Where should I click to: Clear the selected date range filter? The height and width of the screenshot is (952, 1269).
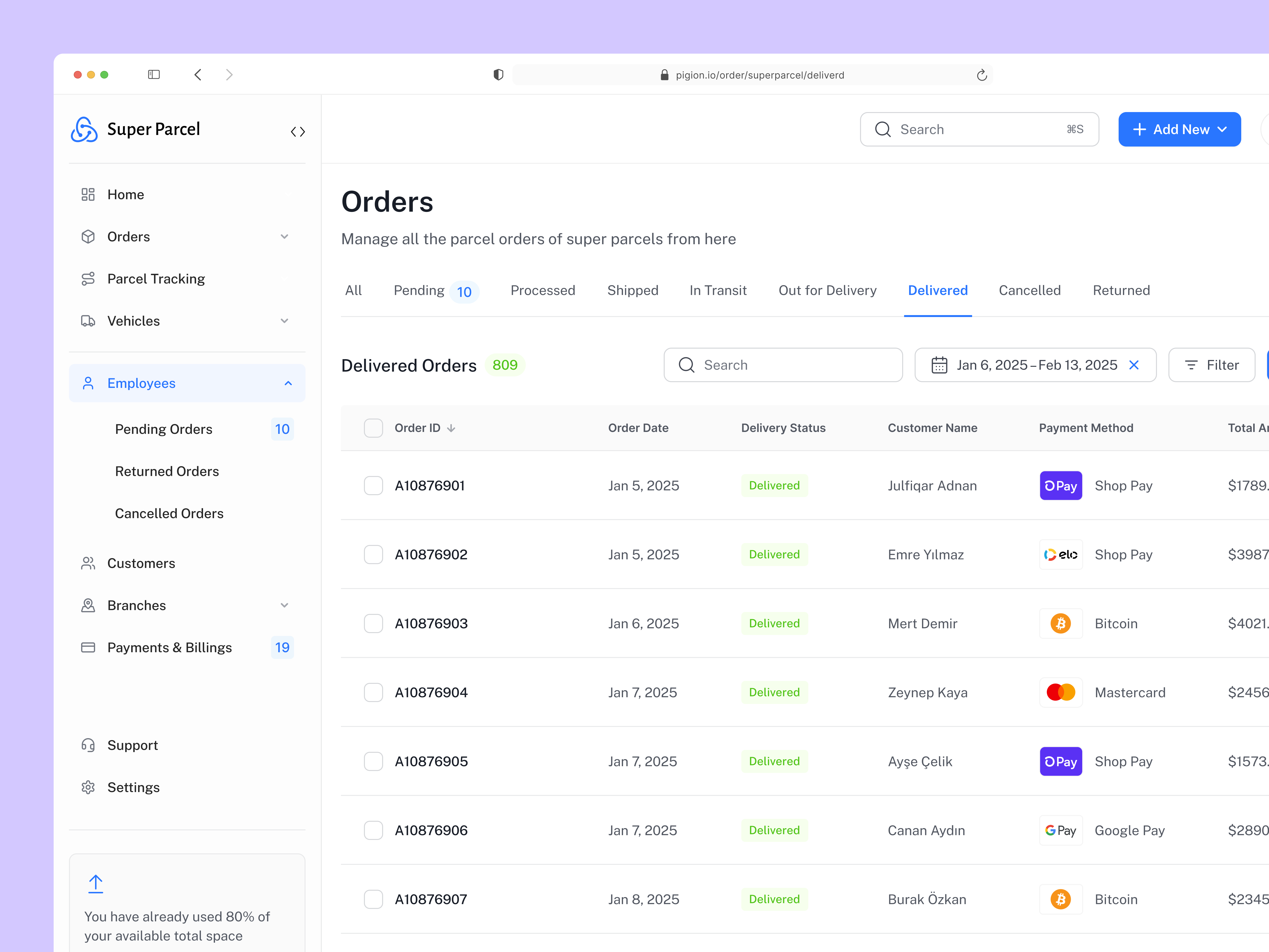(1134, 365)
